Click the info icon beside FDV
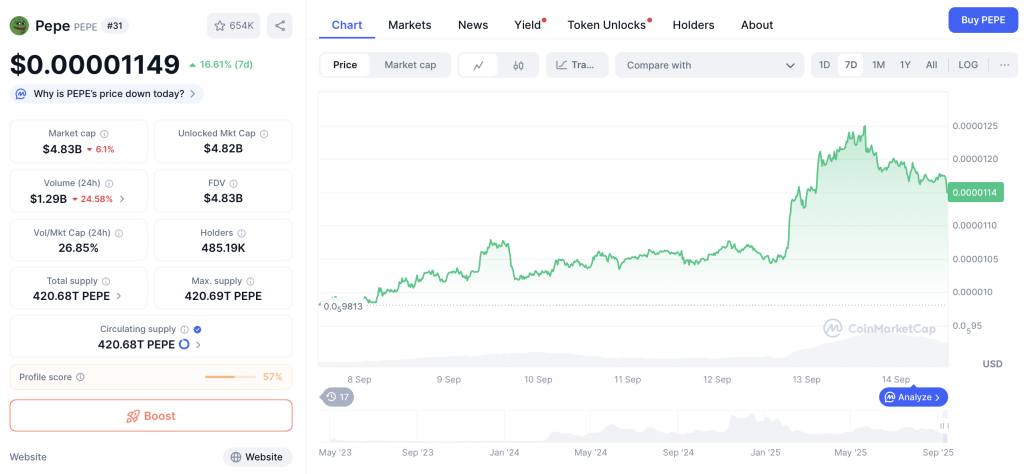1024x474 pixels. (233, 183)
